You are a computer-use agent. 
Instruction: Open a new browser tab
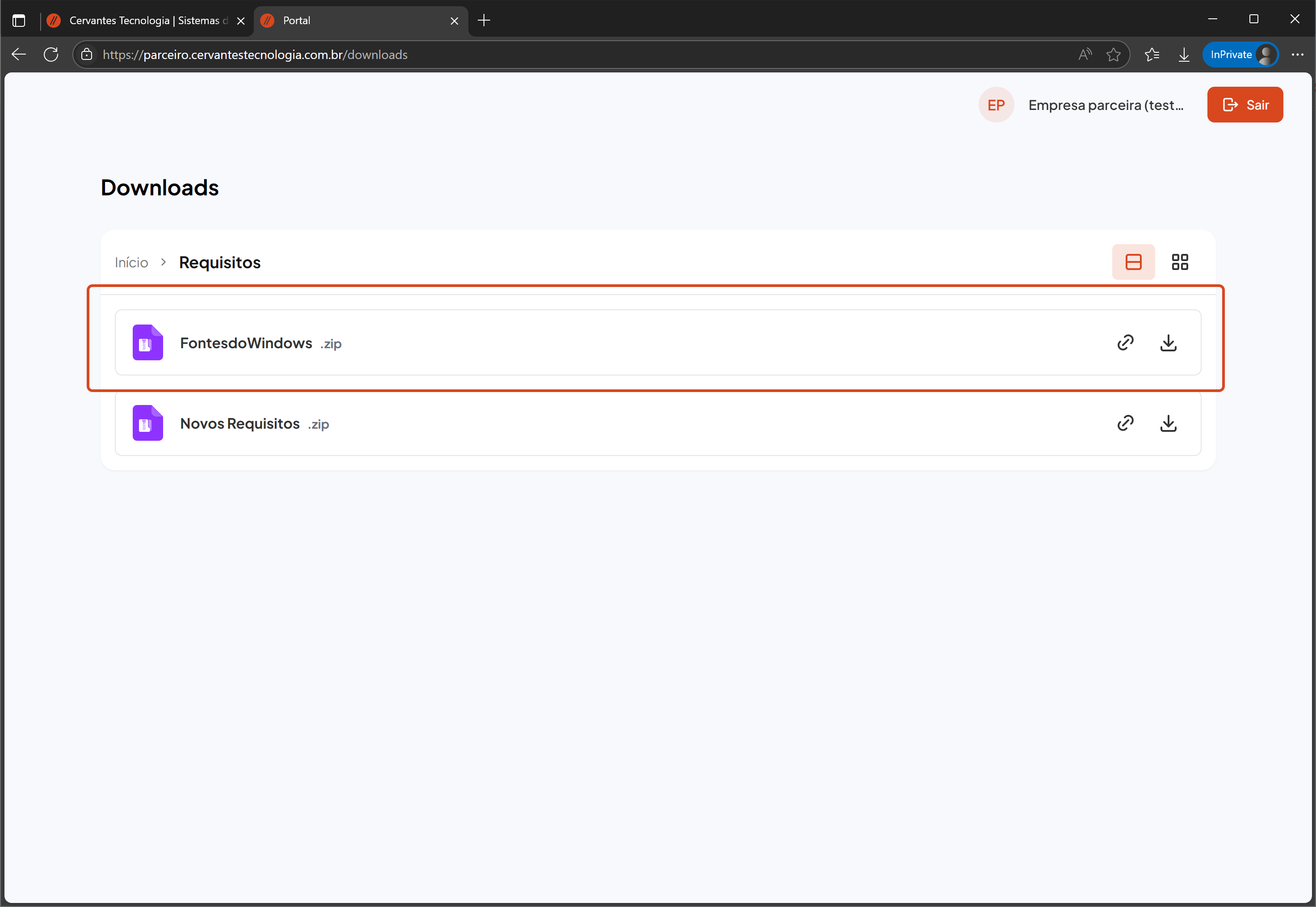point(484,21)
